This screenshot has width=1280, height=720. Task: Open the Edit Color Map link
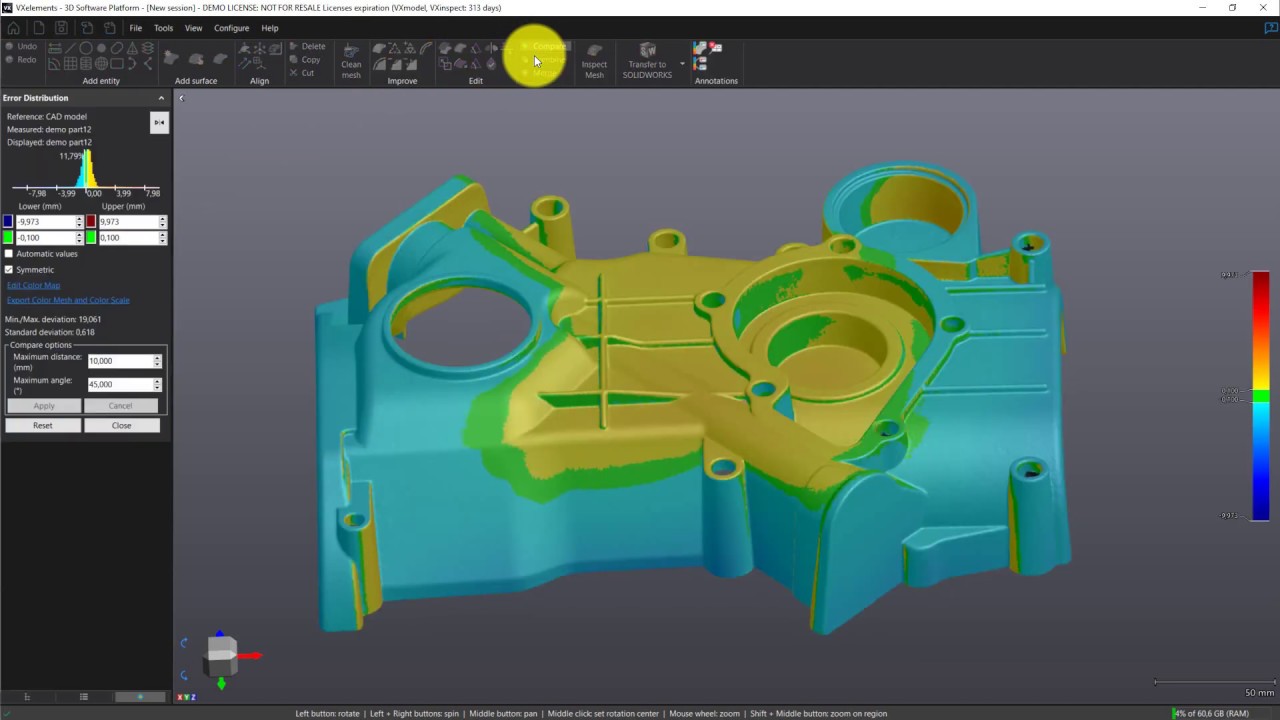point(33,285)
